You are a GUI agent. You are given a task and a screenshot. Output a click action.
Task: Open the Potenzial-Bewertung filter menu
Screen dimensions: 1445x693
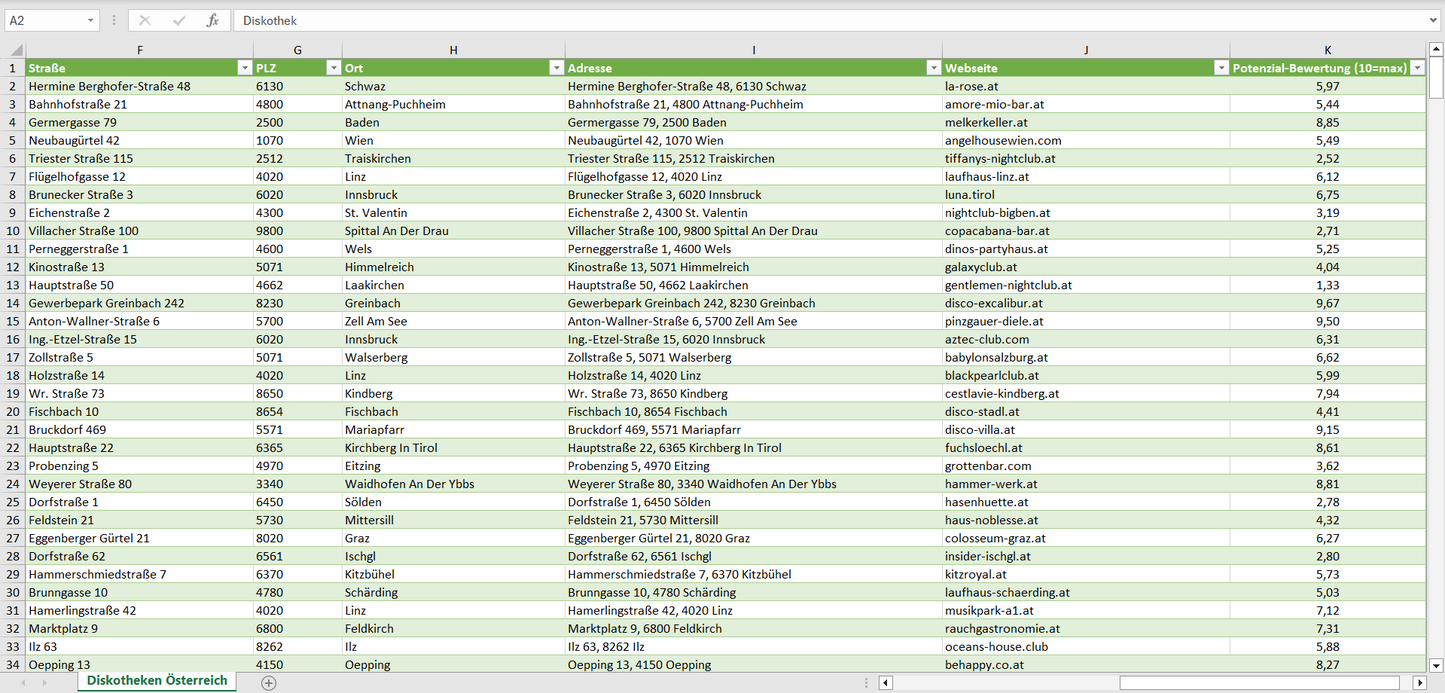tap(1416, 67)
